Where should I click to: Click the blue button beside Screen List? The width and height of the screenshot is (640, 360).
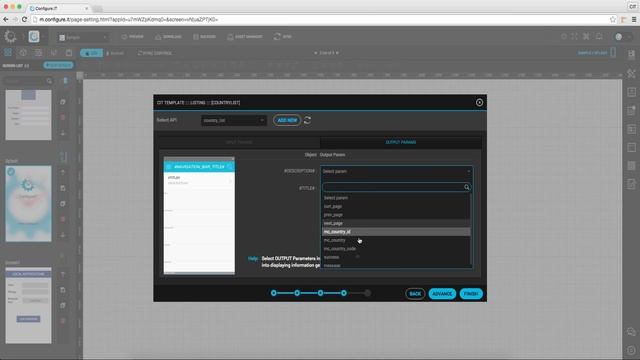(58, 65)
